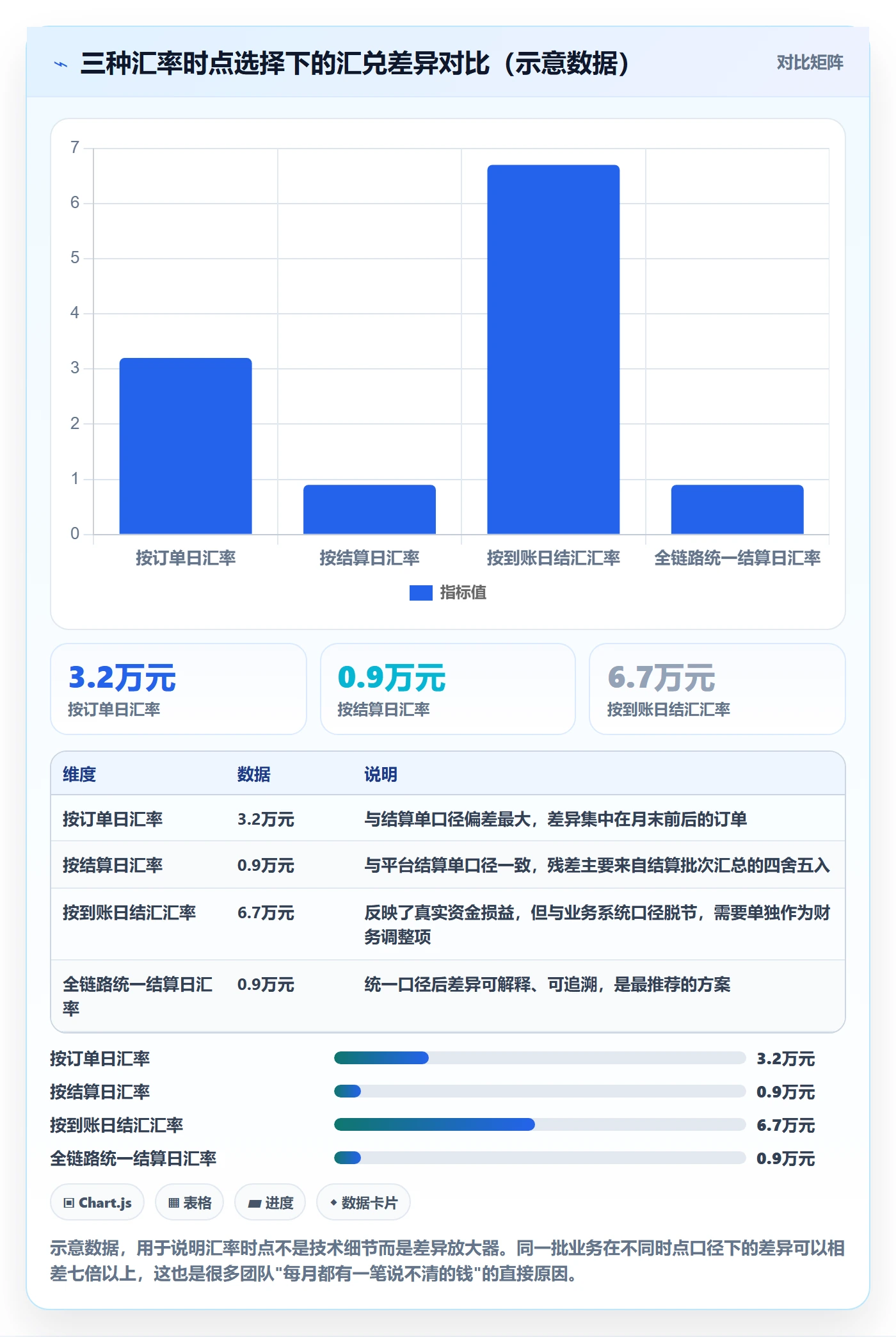Click the x-axis label 按到账日结汇汇率
Screen dimensions: 896x1337
point(554,558)
